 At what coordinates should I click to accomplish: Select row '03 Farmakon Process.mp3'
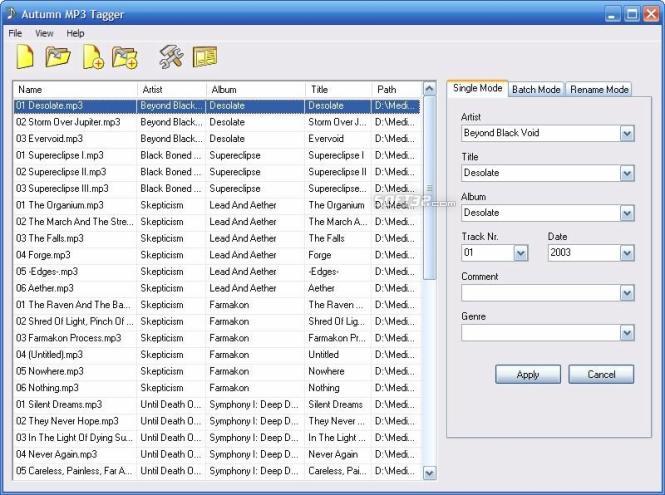[x=217, y=338]
